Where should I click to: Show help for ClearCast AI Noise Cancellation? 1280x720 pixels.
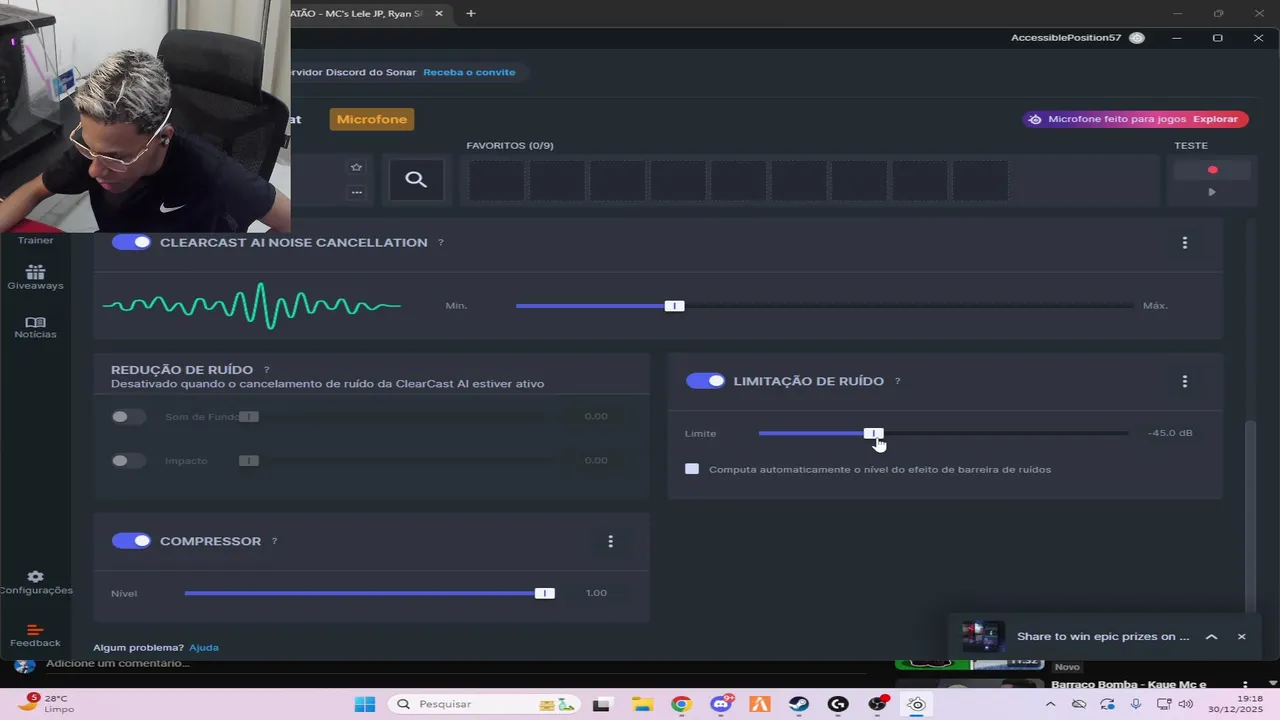(x=441, y=243)
